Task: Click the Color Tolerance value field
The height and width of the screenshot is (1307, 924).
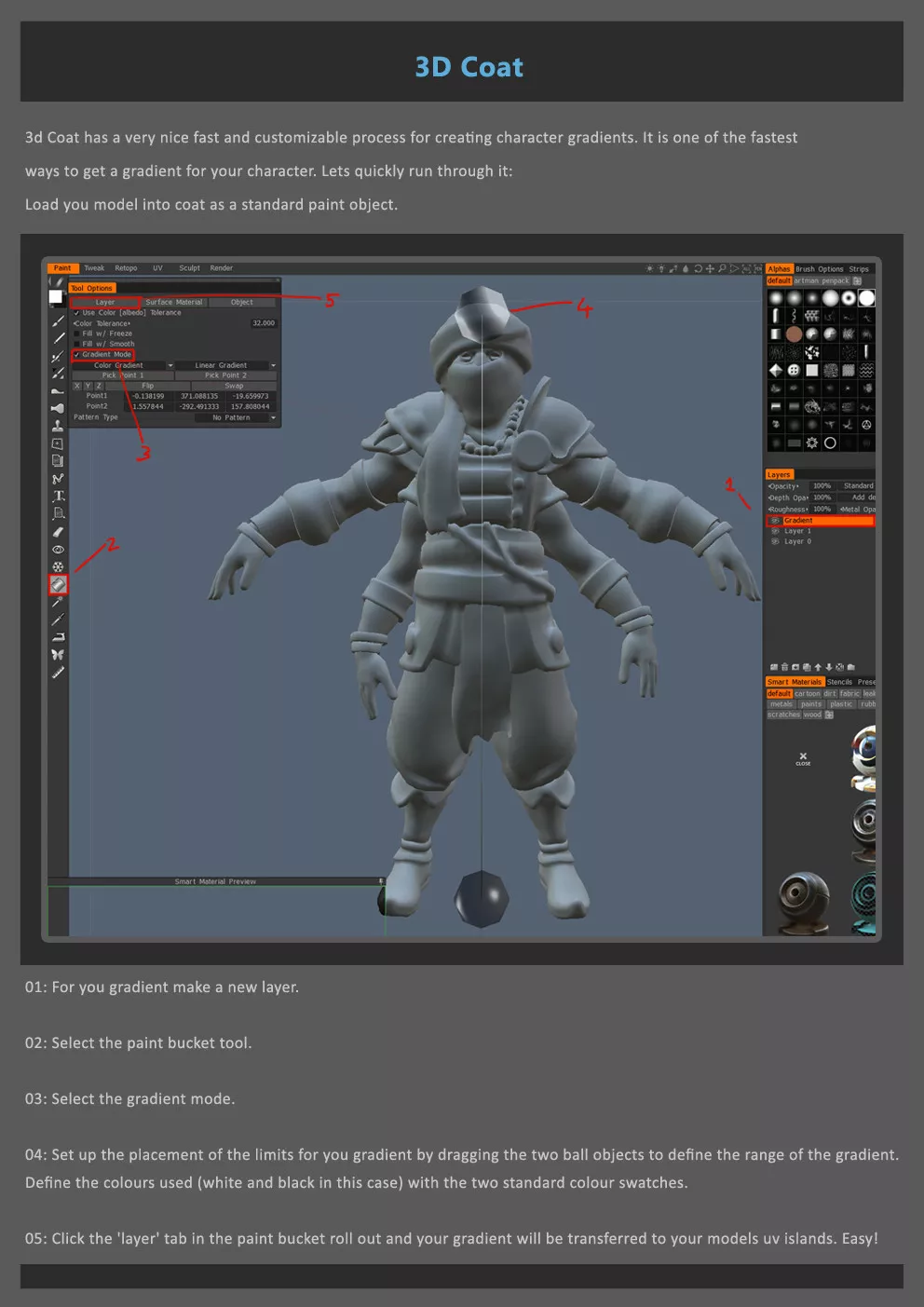Action: point(264,323)
